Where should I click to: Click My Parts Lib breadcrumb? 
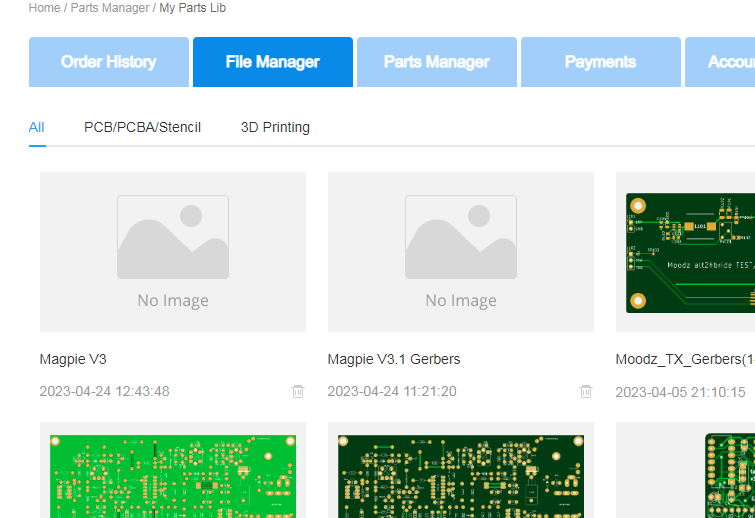coord(193,8)
